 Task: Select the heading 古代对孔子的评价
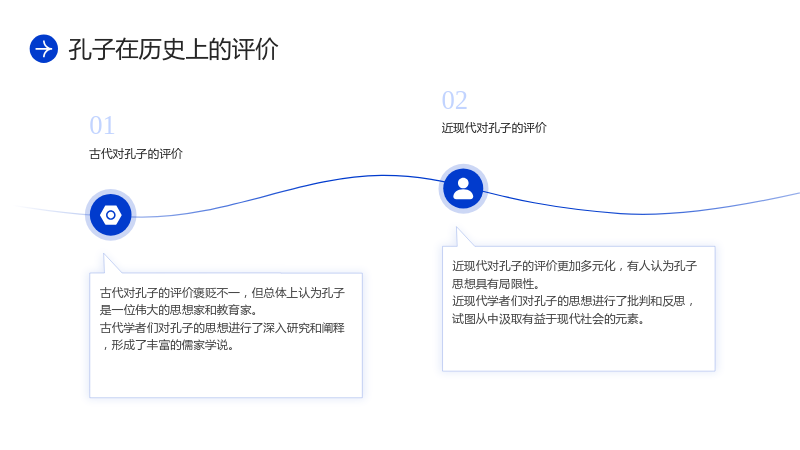(x=136, y=154)
